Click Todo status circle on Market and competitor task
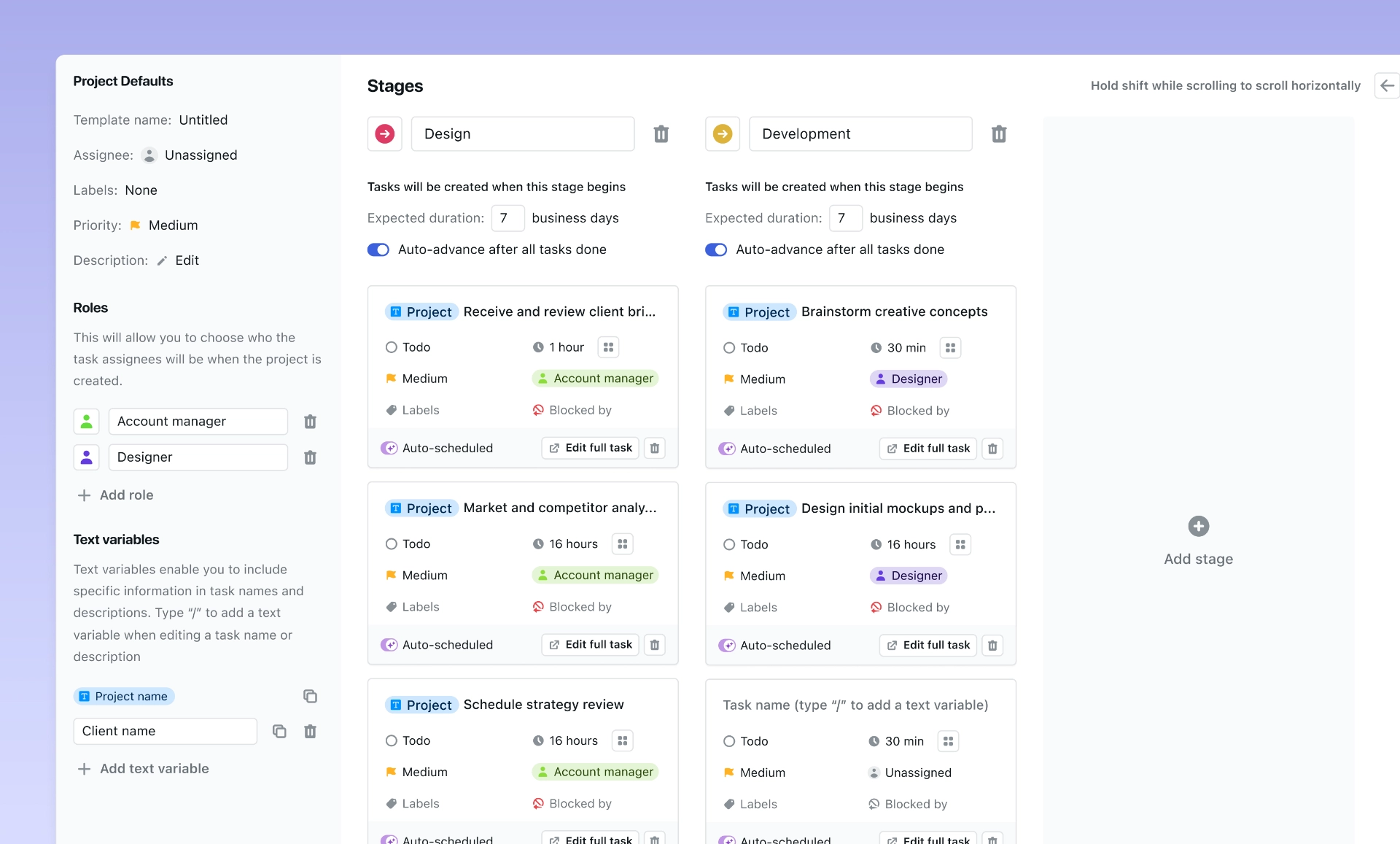Viewport: 1400px width, 844px height. [x=392, y=544]
